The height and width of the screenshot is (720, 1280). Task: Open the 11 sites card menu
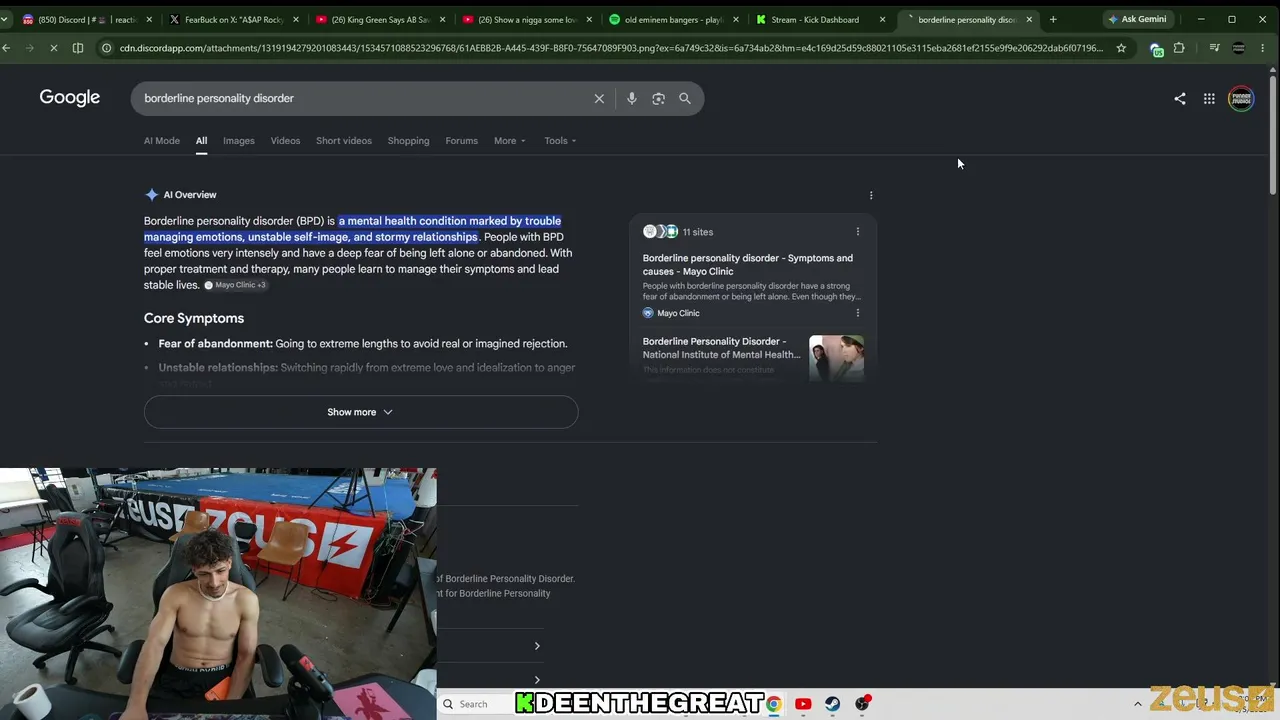click(857, 232)
